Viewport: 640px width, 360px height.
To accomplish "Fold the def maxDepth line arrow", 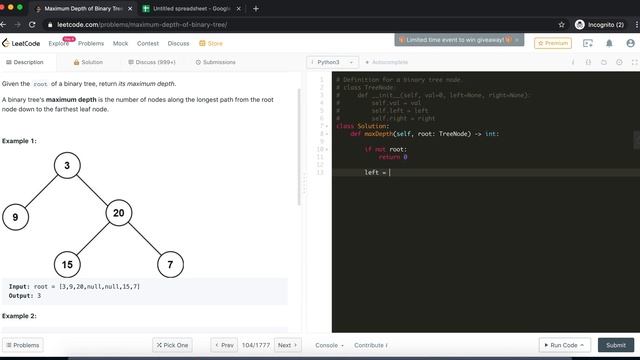I will pyautogui.click(x=327, y=134).
